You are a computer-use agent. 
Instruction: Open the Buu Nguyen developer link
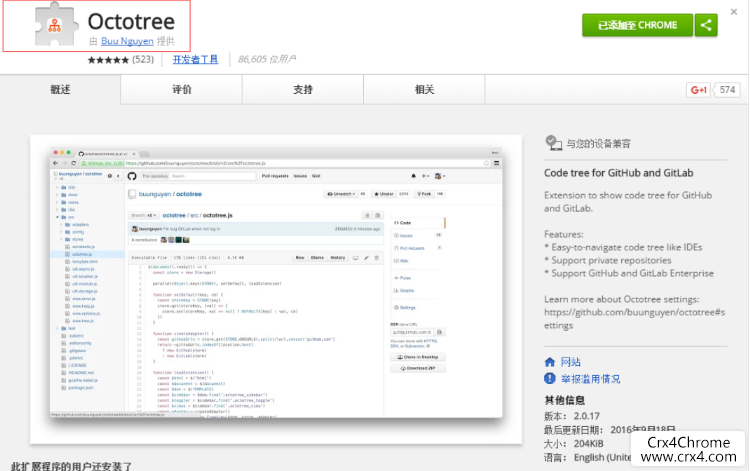pyautogui.click(x=127, y=41)
